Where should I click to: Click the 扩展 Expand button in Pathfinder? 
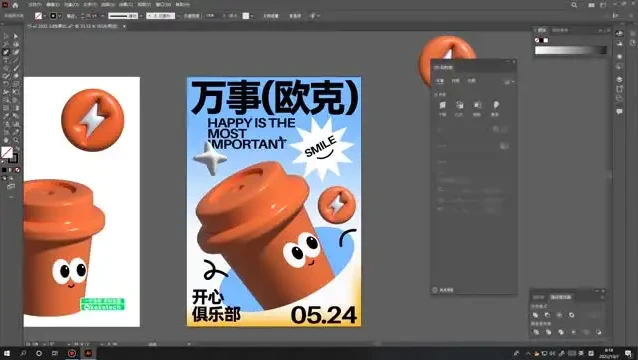(x=593, y=315)
